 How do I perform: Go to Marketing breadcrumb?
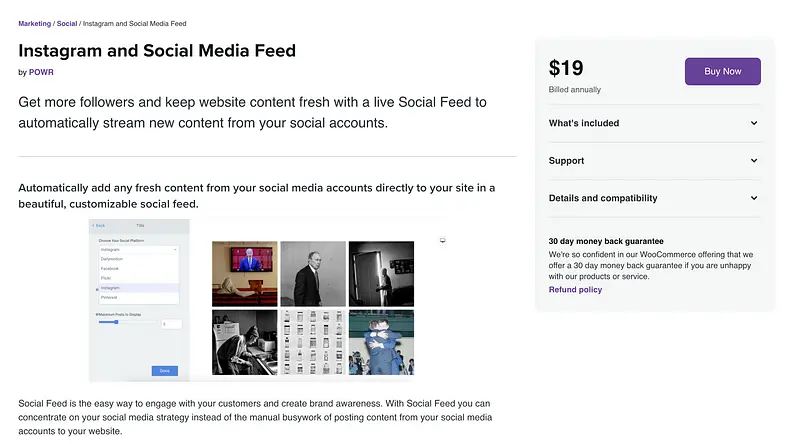coord(34,23)
